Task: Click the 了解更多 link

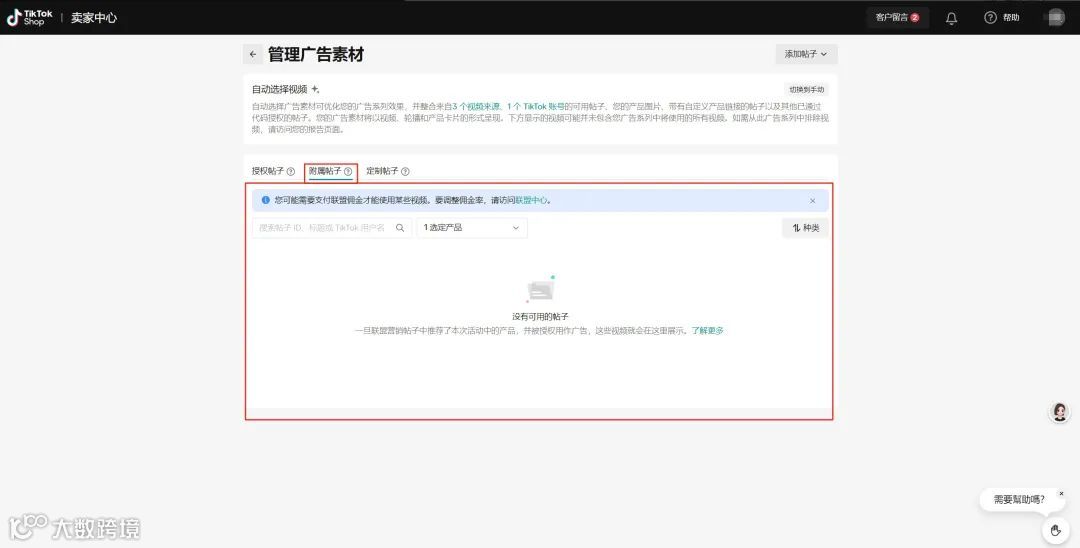Action: 707,331
